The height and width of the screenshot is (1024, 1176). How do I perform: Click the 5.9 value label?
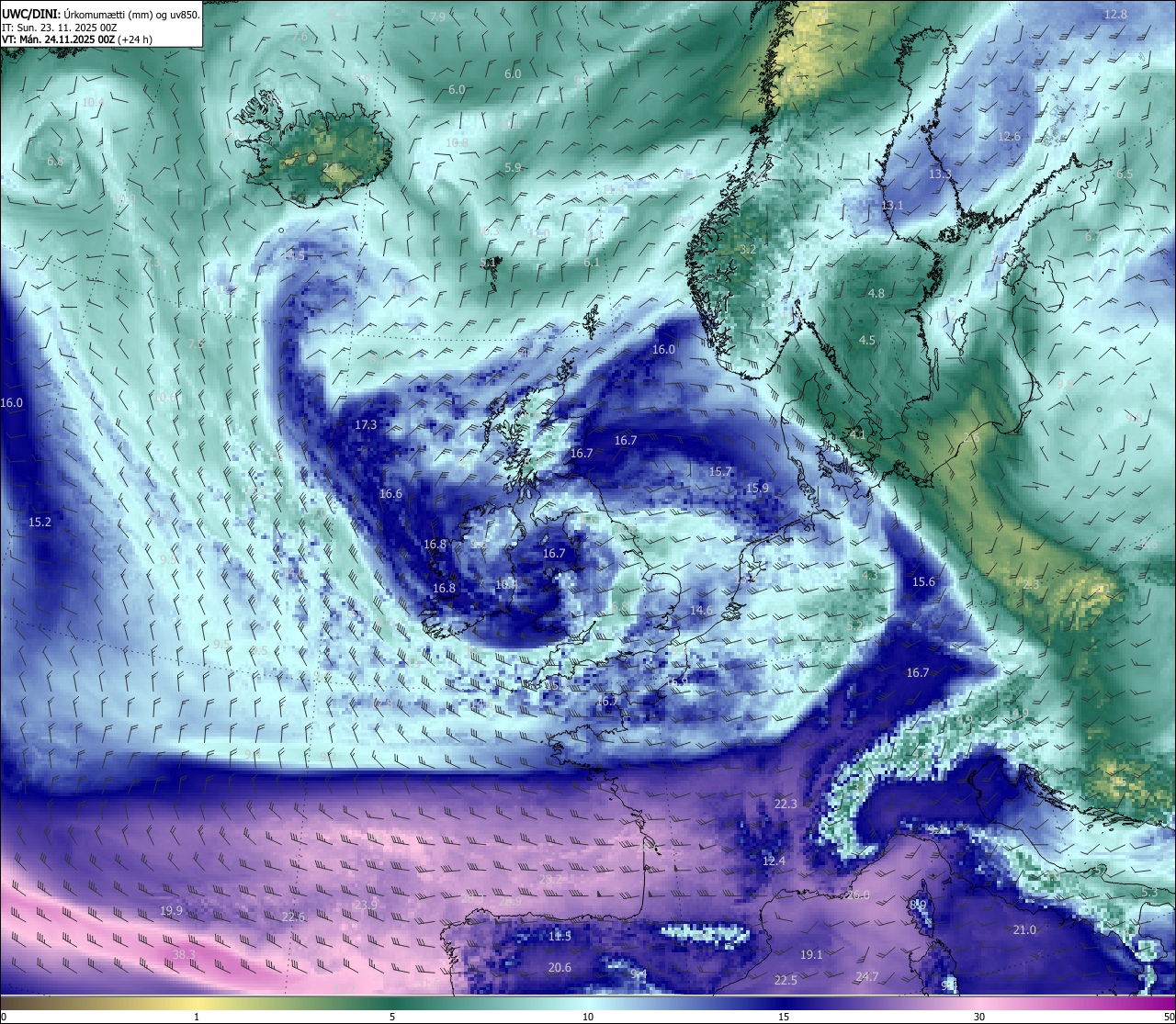(514, 167)
